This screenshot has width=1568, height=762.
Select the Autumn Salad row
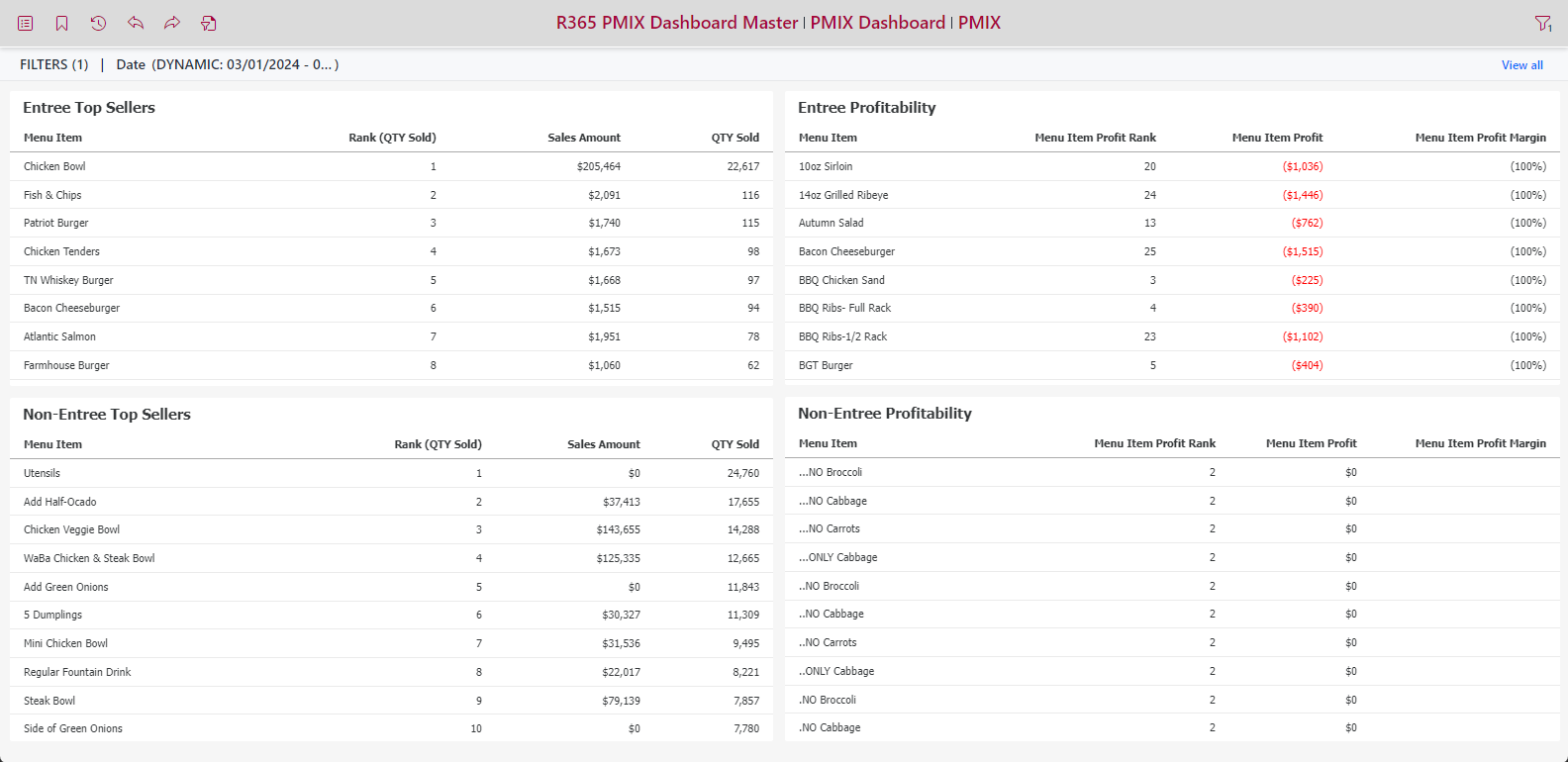point(1172,223)
